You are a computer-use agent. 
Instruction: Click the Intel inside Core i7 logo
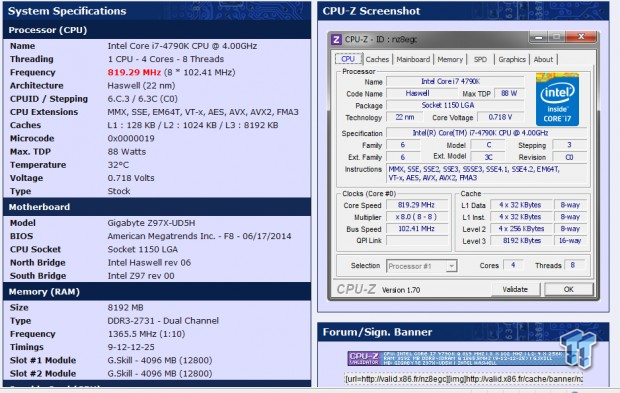click(557, 100)
